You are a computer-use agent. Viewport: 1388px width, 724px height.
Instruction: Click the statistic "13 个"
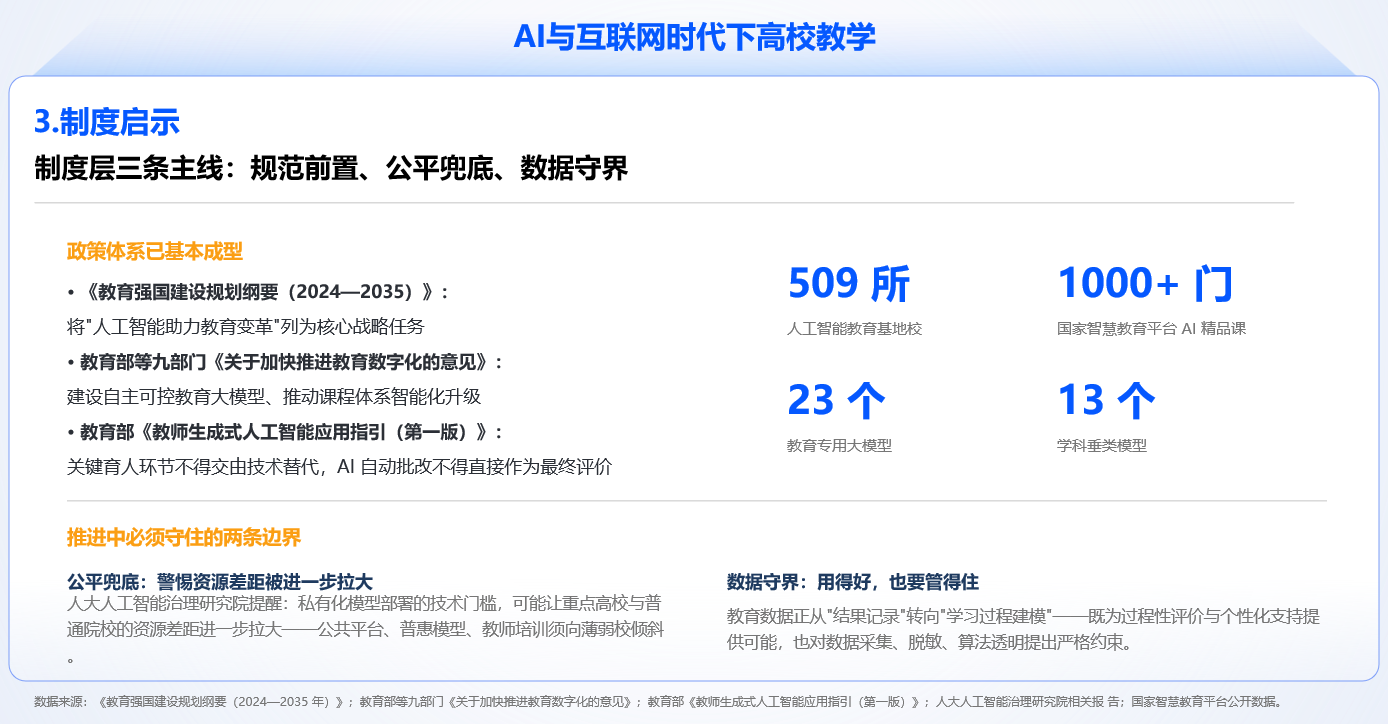tap(1107, 400)
